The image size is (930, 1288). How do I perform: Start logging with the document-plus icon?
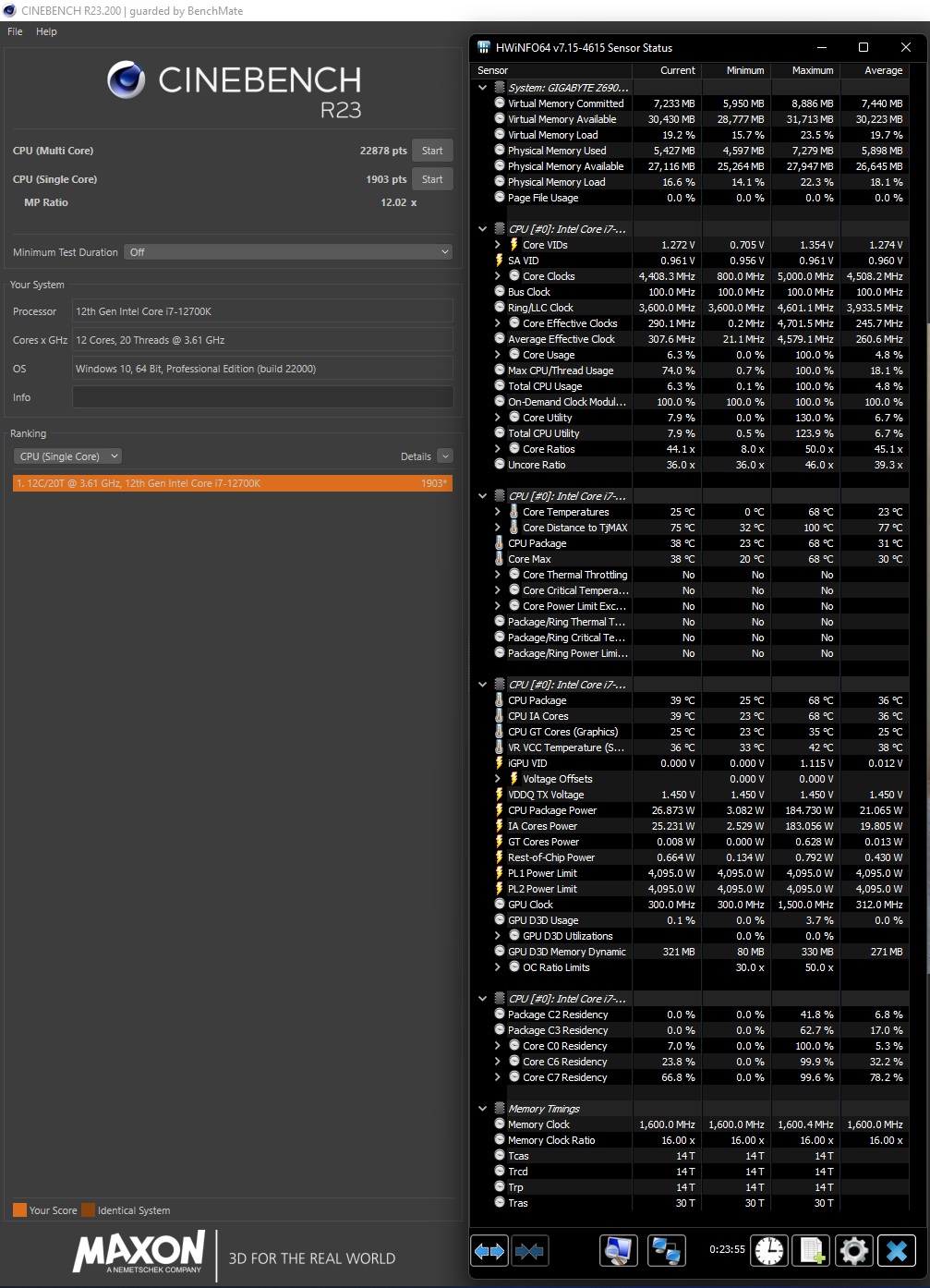point(811,1251)
